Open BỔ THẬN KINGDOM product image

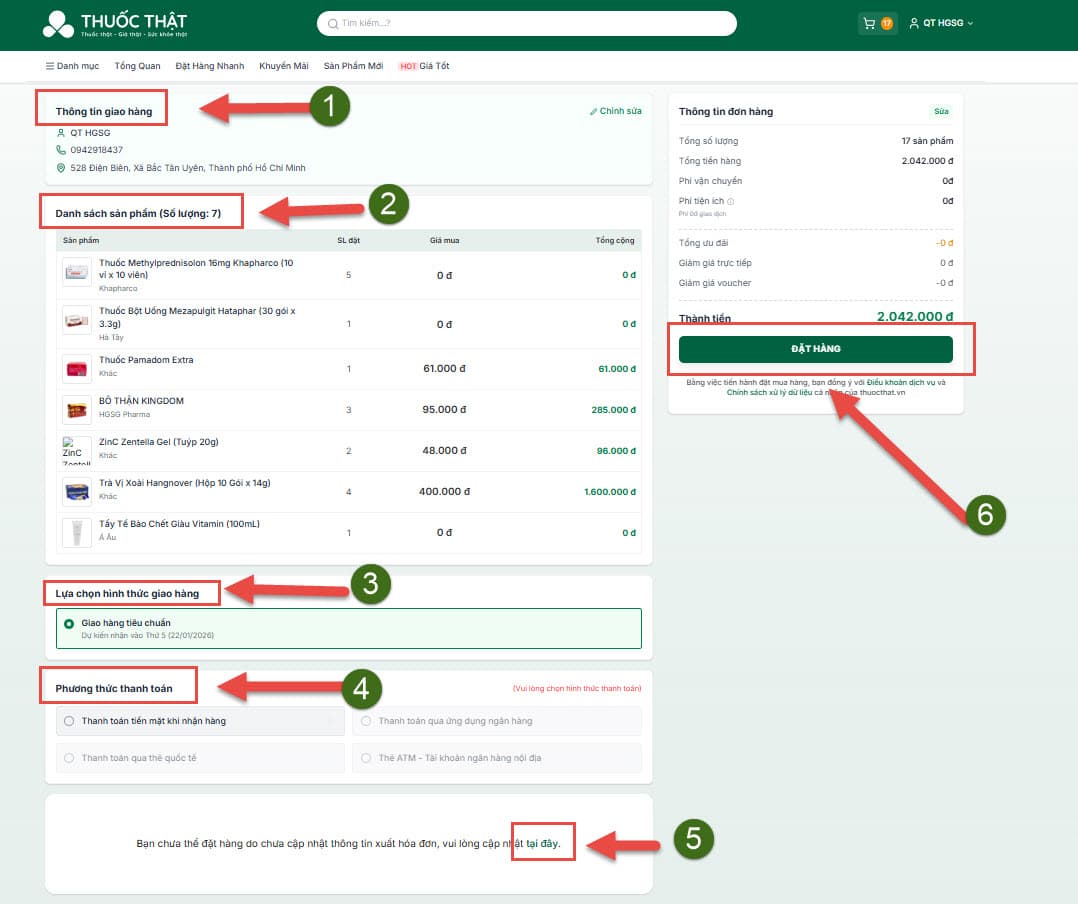pos(76,410)
